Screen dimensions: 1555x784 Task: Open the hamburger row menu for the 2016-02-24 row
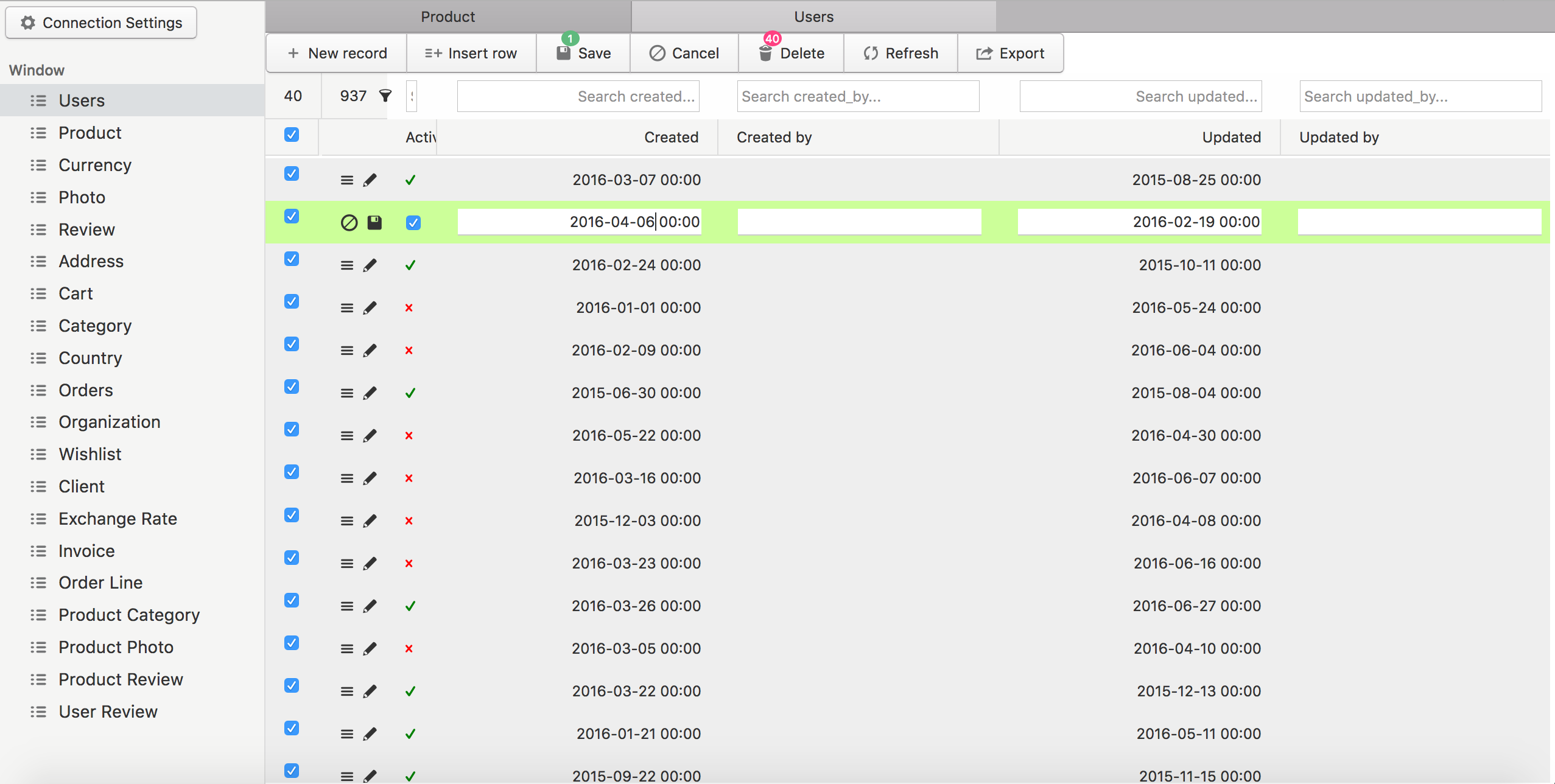(347, 265)
